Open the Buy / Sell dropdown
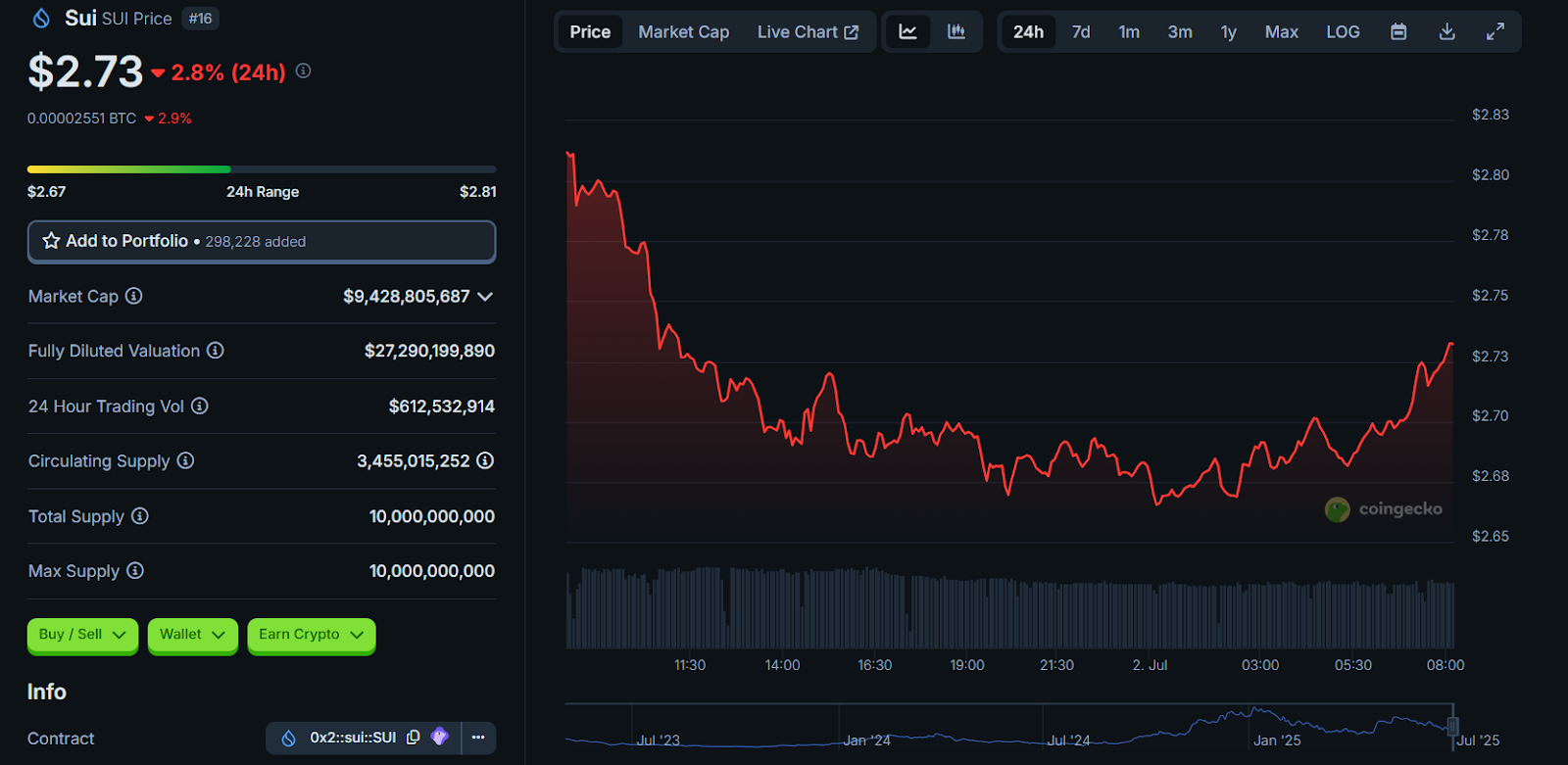1568x765 pixels. coord(82,635)
